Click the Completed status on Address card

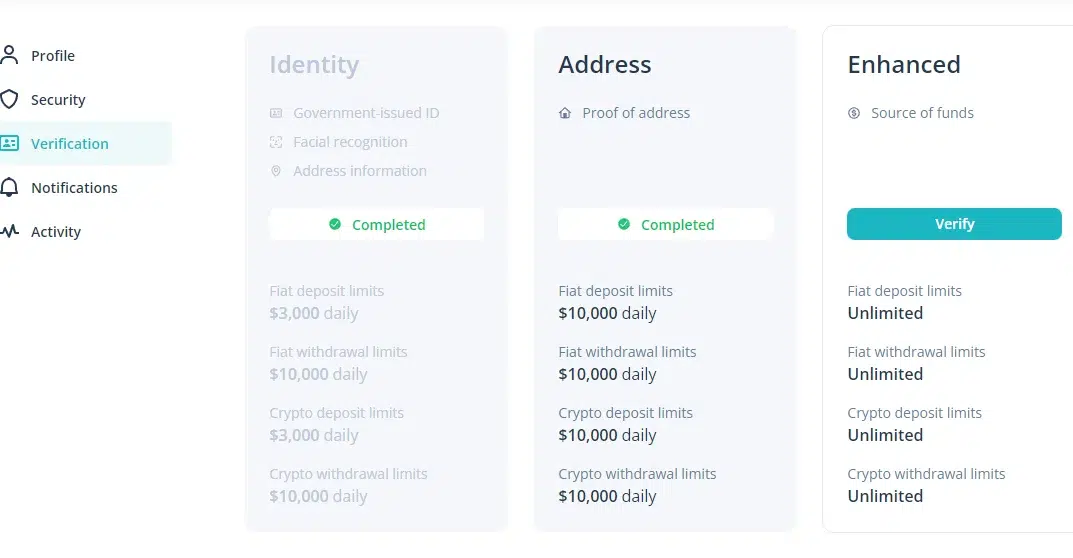[x=665, y=224]
